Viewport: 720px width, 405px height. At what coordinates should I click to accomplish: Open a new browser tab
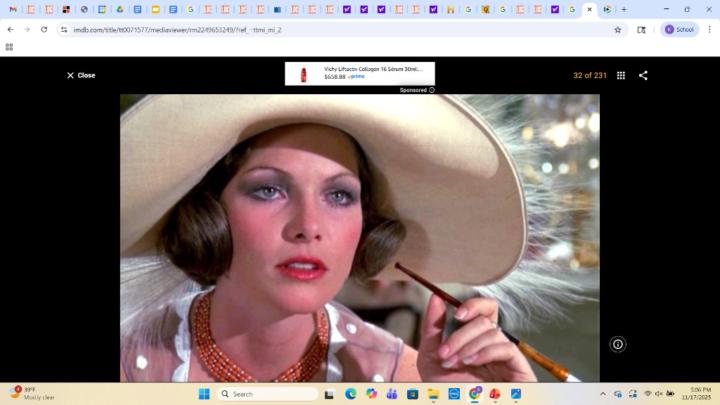(x=624, y=9)
